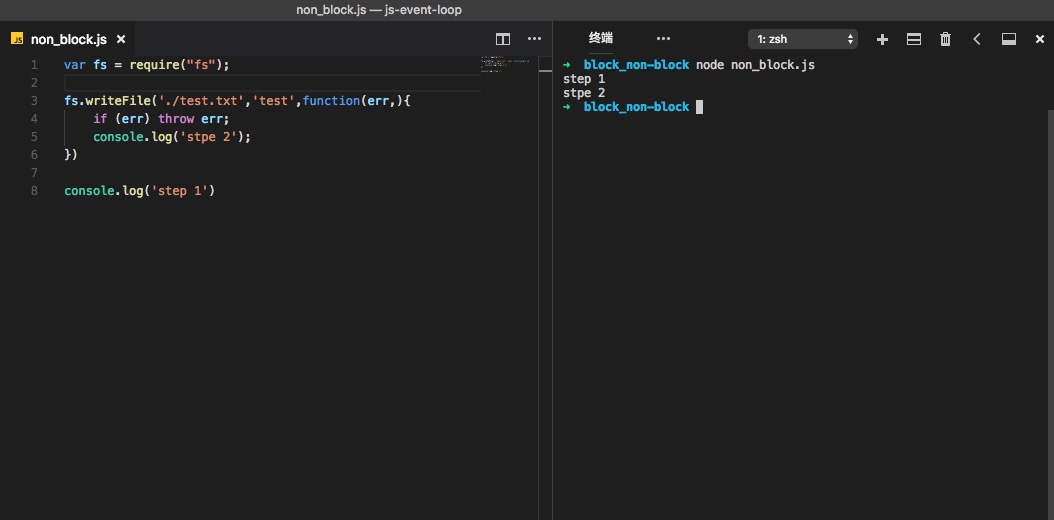
Task: Click the 'step 1' terminal output line
Action: pos(584,79)
